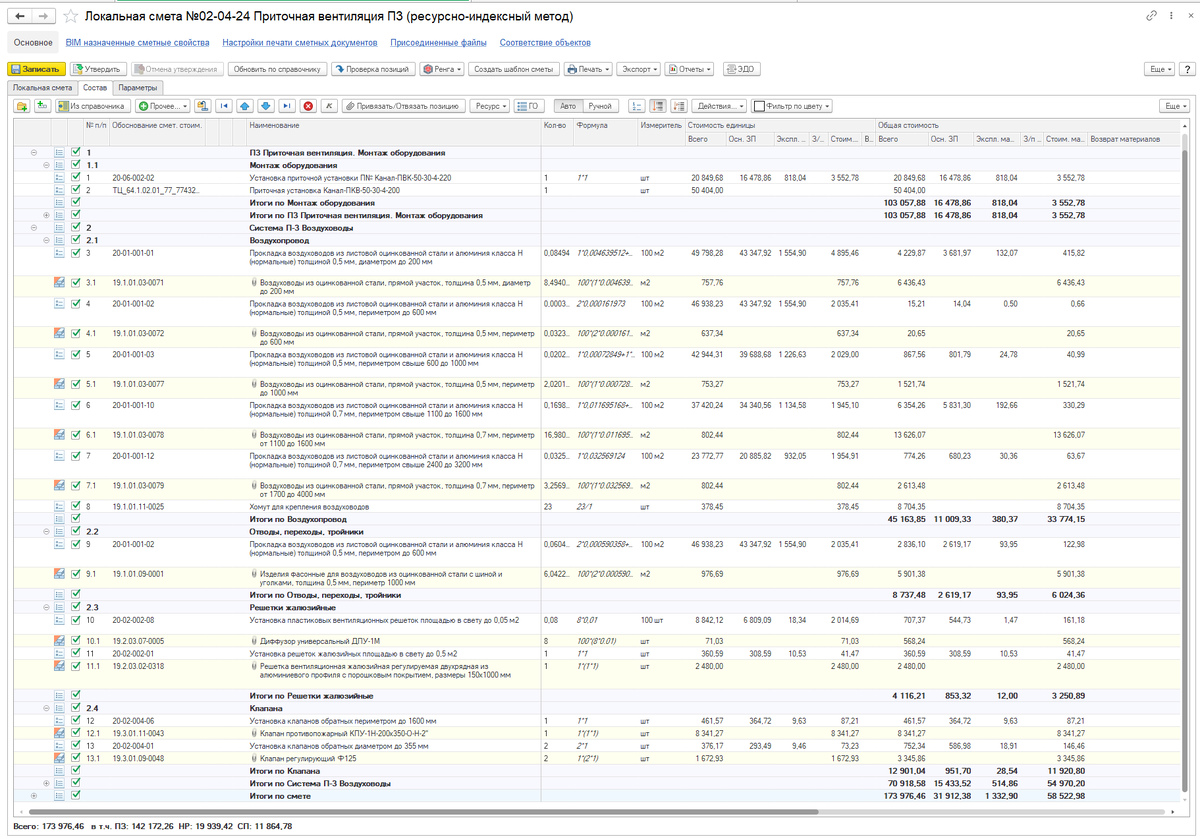Collapse subsection 2.2 Отводы, переходы, тройники
The height and width of the screenshot is (839, 1200).
click(46, 532)
